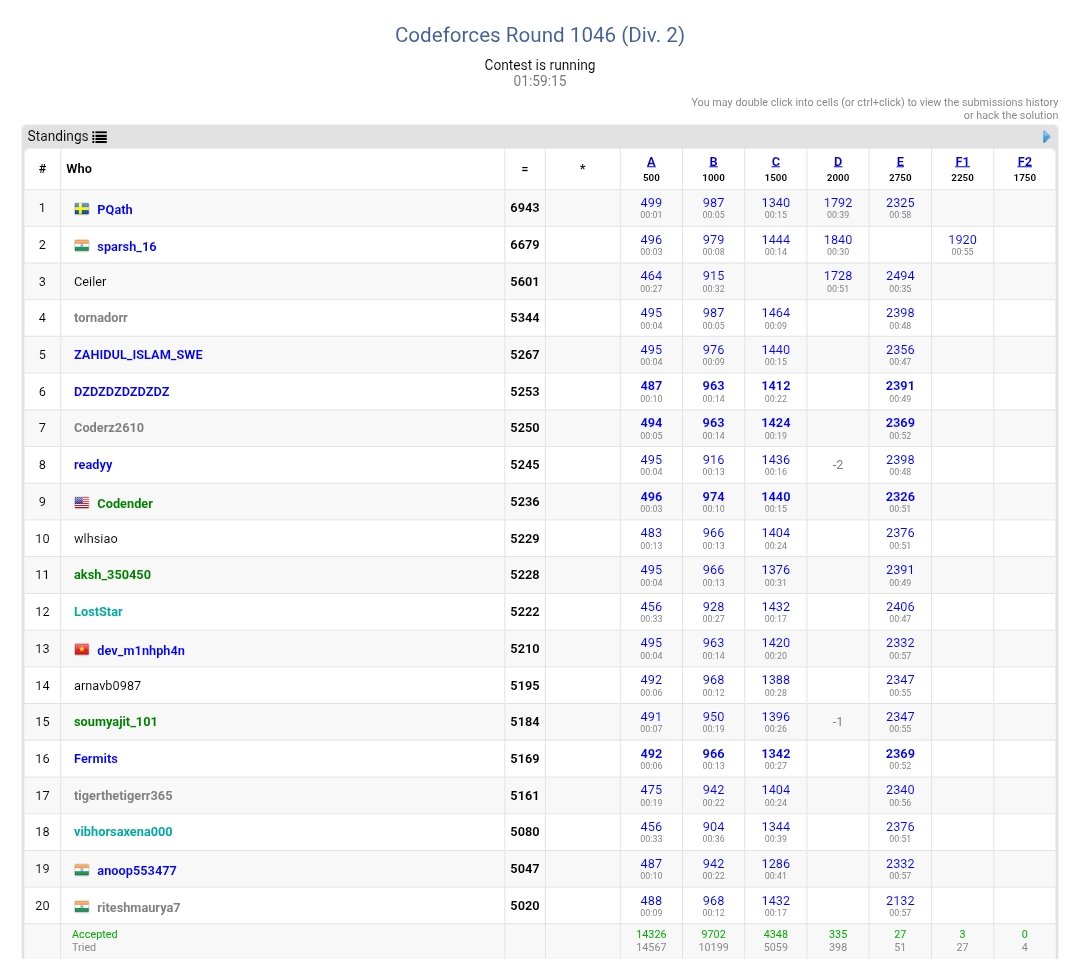The width and height of the screenshot is (1080, 959).
Task: Open problem B from the header
Action: pos(714,162)
